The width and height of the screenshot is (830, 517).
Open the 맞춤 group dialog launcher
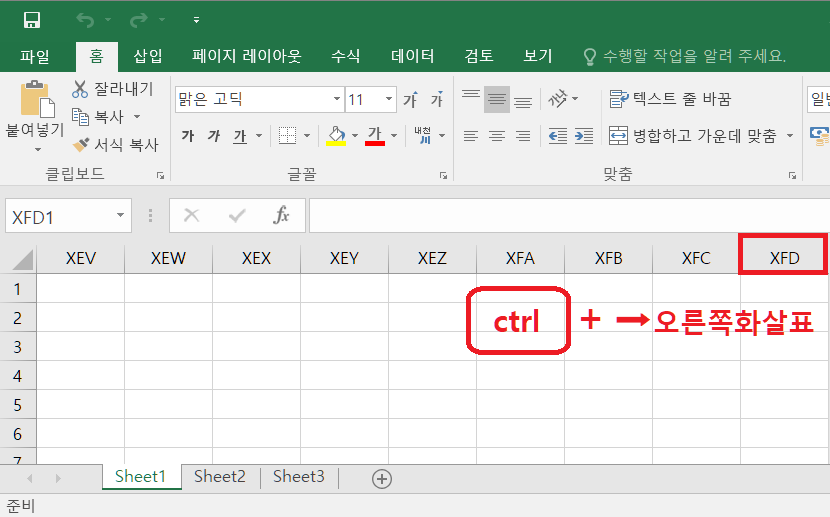tap(792, 176)
